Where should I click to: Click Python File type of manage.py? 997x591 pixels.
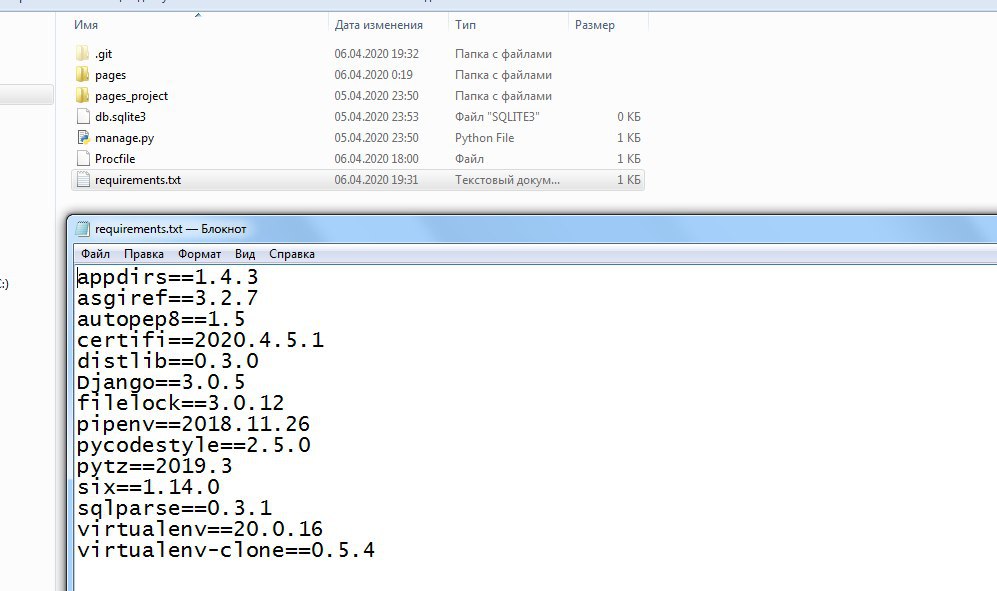(x=485, y=138)
